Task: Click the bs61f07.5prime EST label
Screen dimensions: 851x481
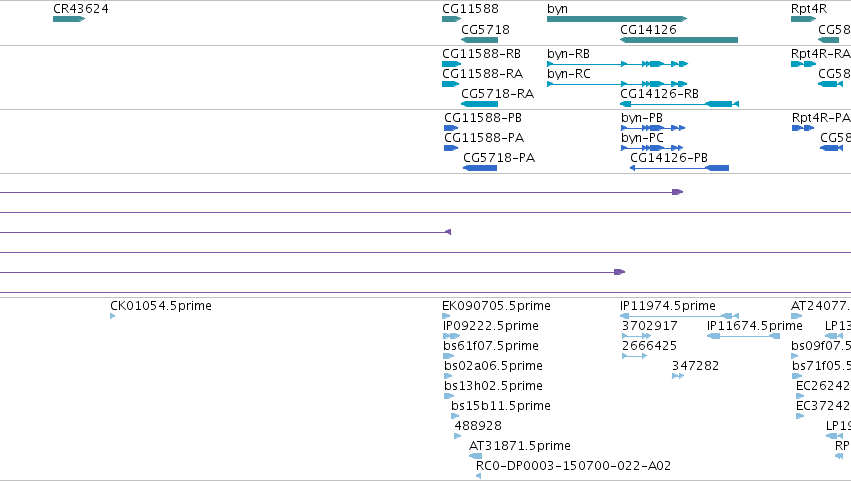Action: coord(491,346)
